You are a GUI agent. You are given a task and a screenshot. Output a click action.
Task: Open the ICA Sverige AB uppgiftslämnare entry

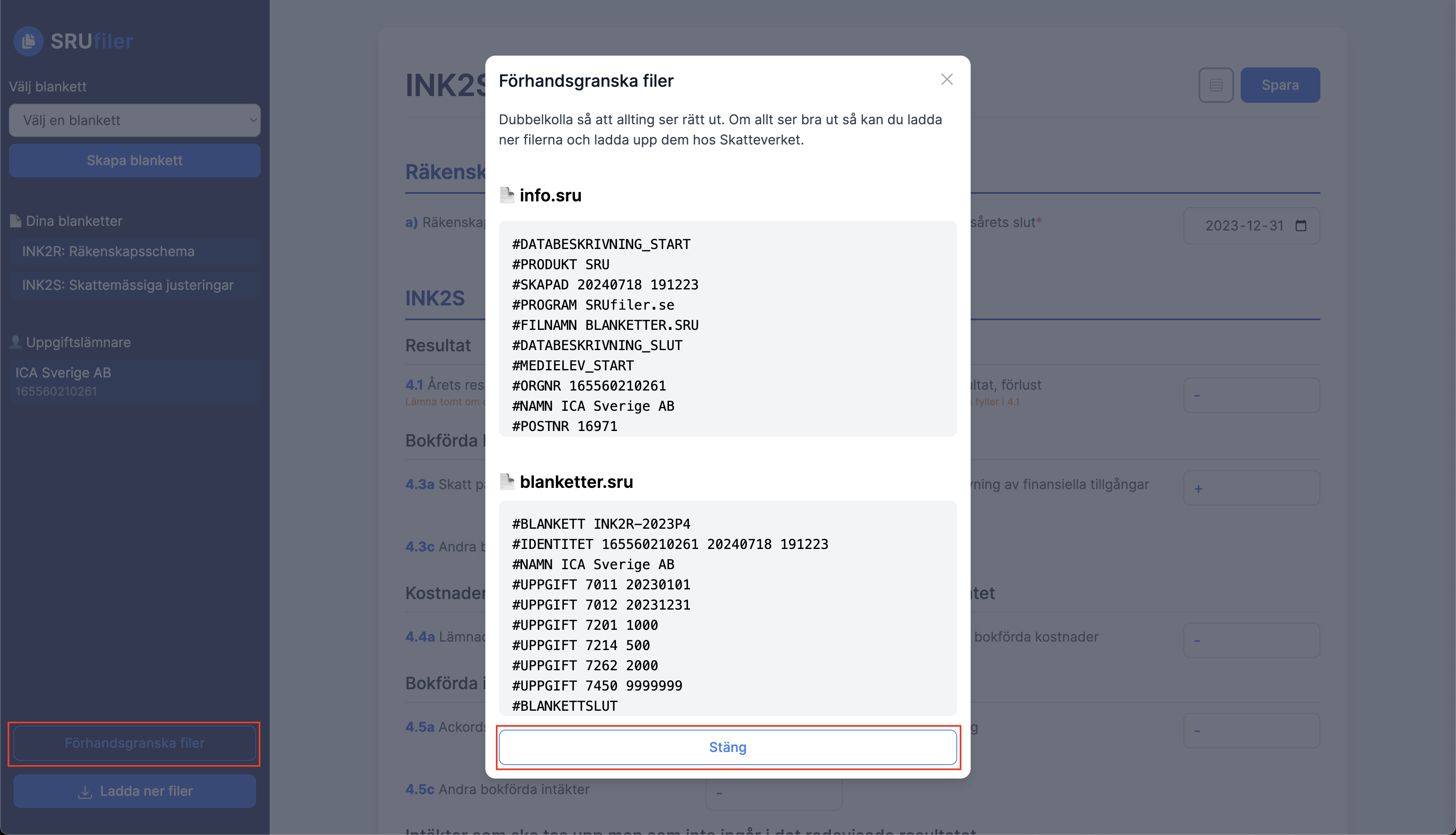(134, 381)
